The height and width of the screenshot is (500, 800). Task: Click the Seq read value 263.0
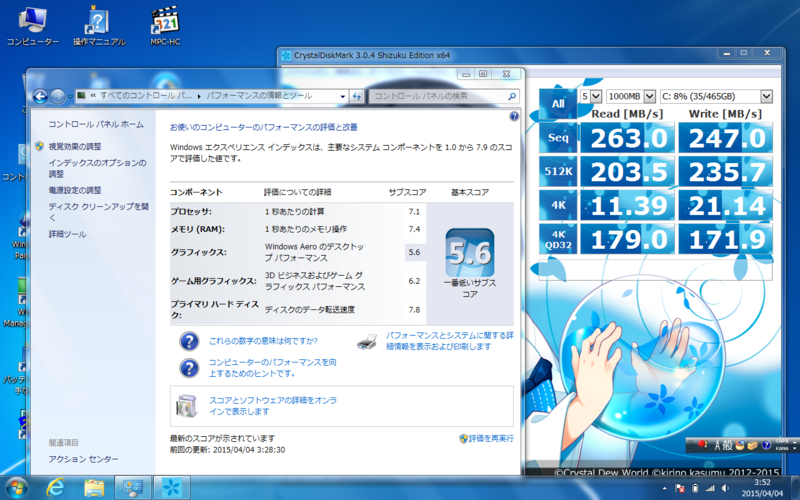(x=628, y=138)
